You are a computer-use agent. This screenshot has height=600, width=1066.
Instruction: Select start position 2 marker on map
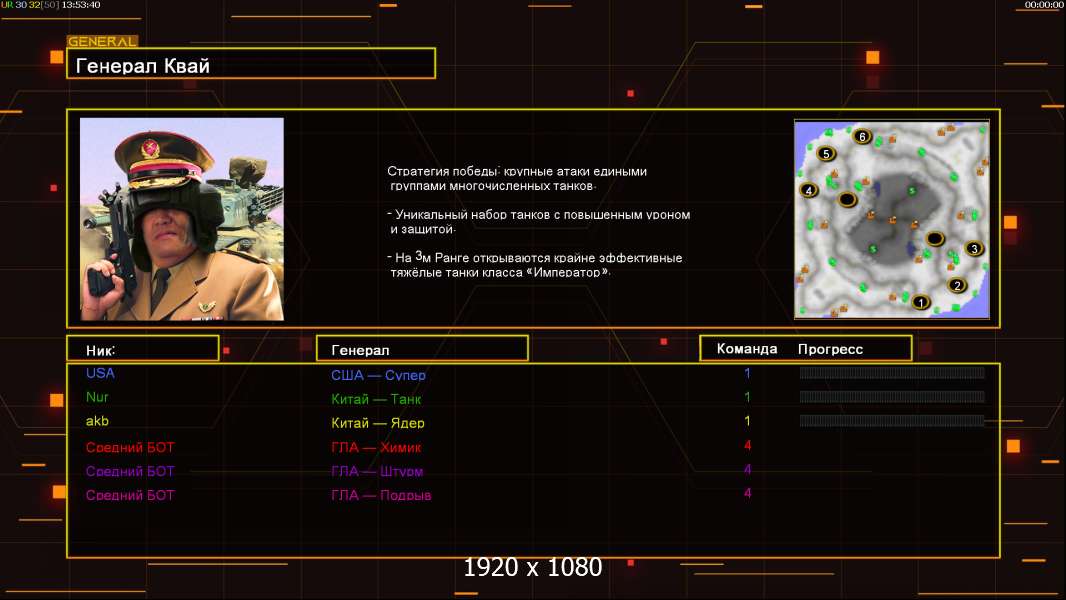coord(956,285)
